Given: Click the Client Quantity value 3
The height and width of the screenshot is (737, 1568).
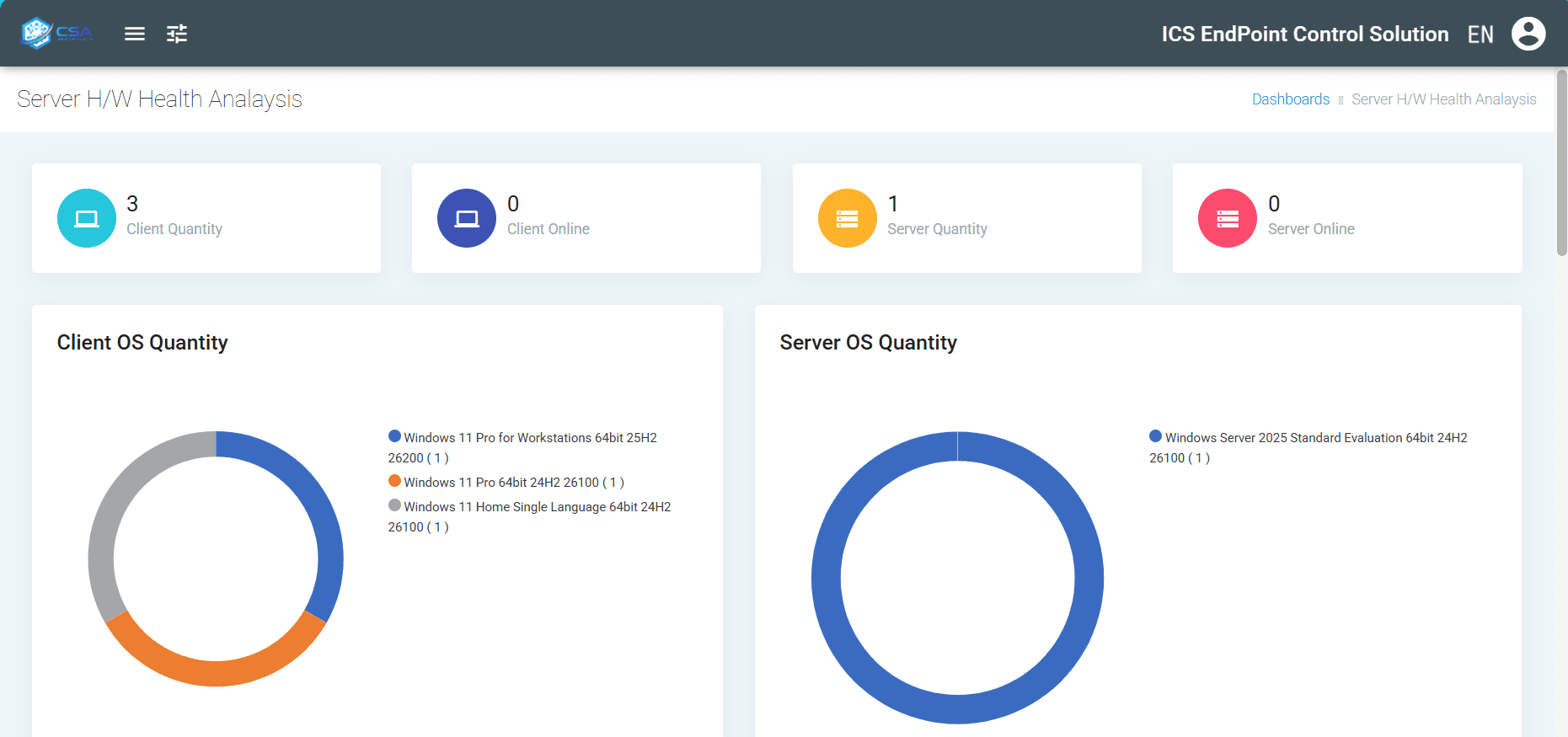Looking at the screenshot, I should [x=132, y=204].
